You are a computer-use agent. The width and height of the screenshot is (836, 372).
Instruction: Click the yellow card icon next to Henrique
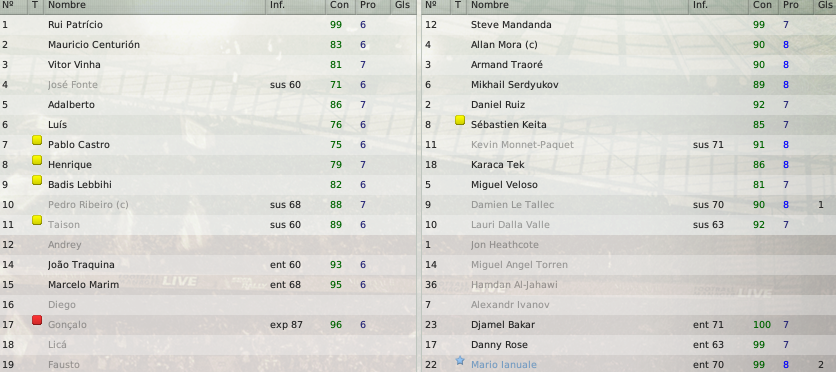[37, 160]
